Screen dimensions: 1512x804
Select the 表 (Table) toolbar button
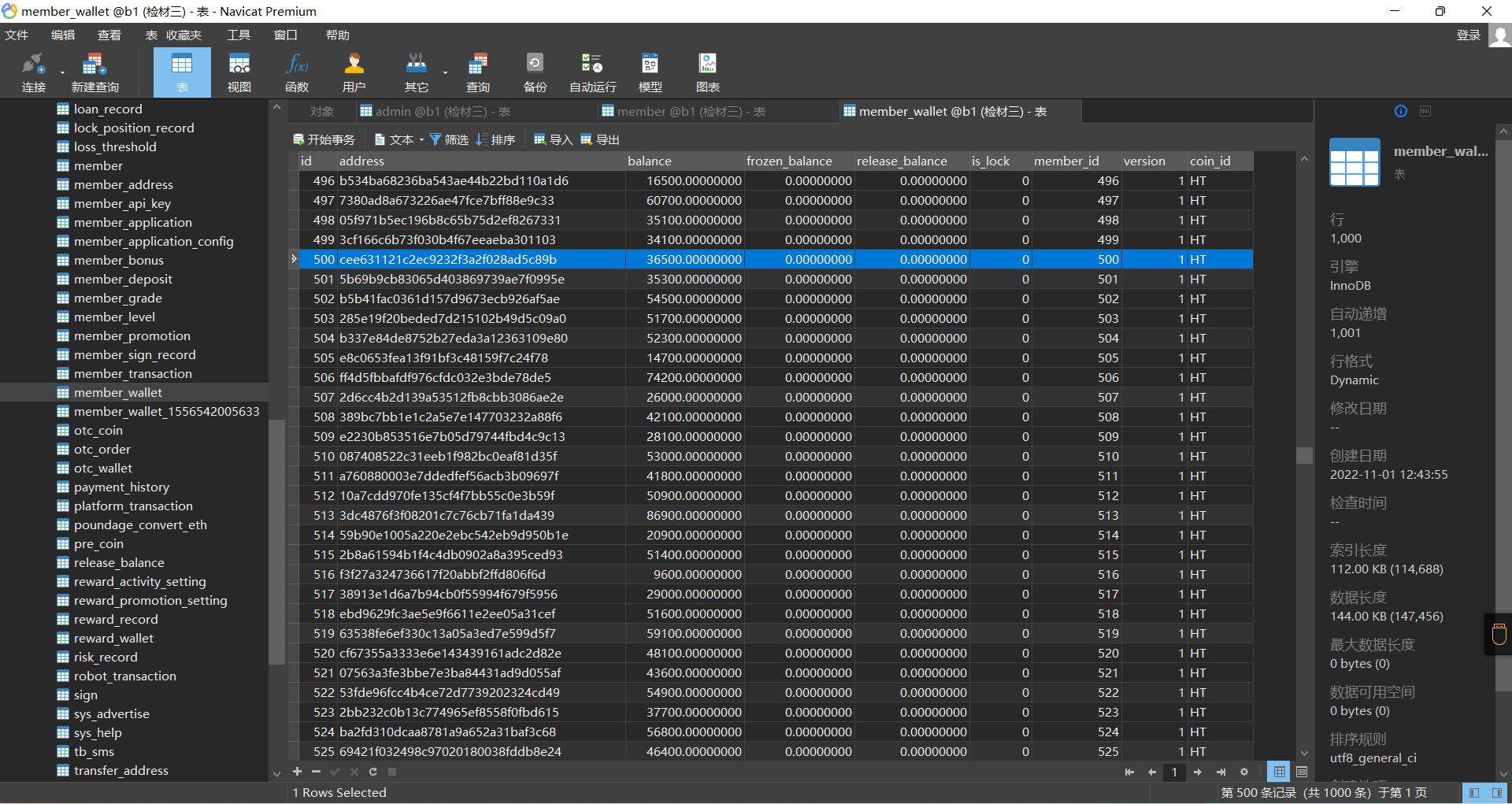(x=182, y=72)
